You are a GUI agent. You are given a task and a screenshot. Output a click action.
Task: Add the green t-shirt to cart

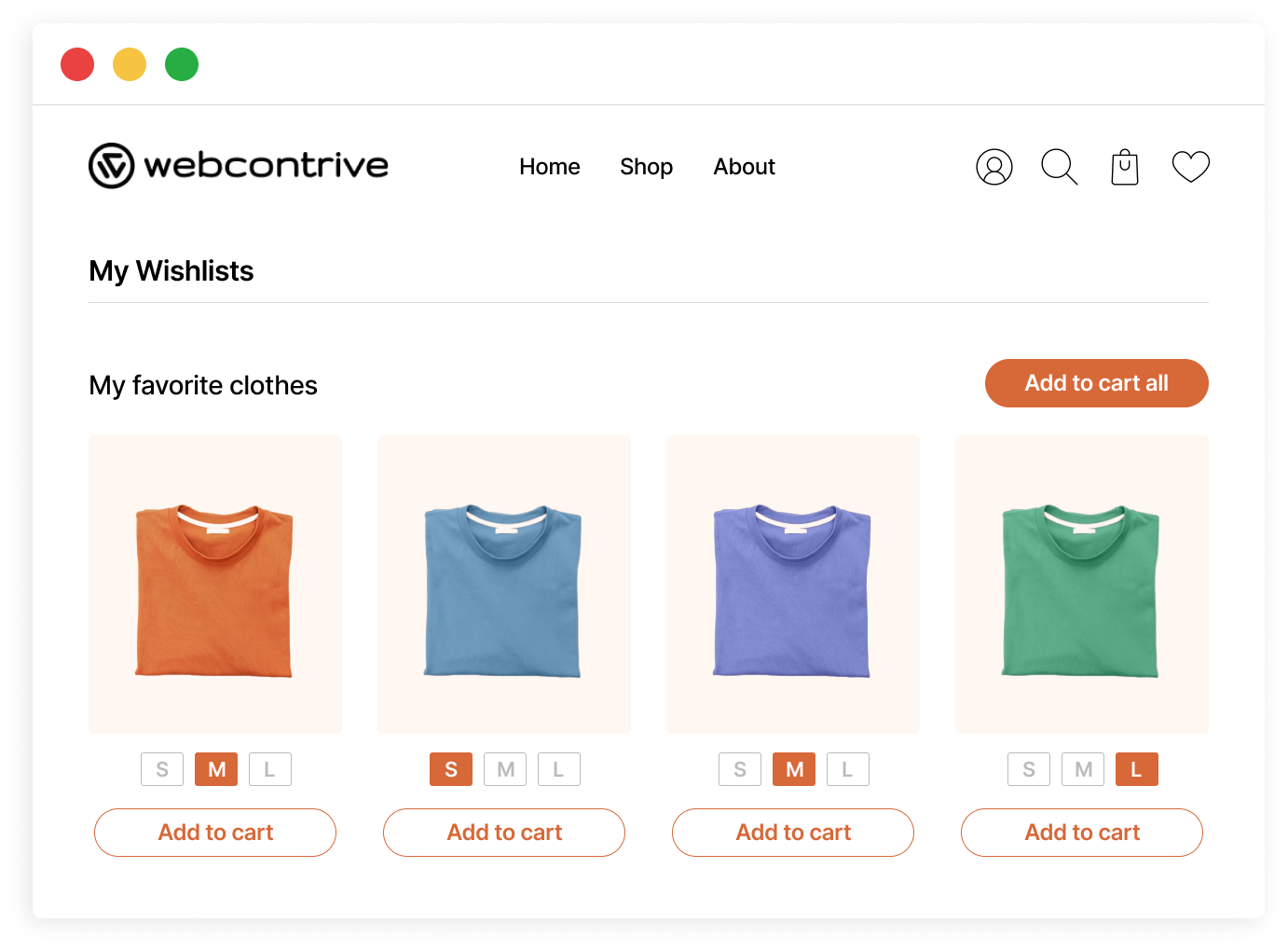tap(1082, 832)
